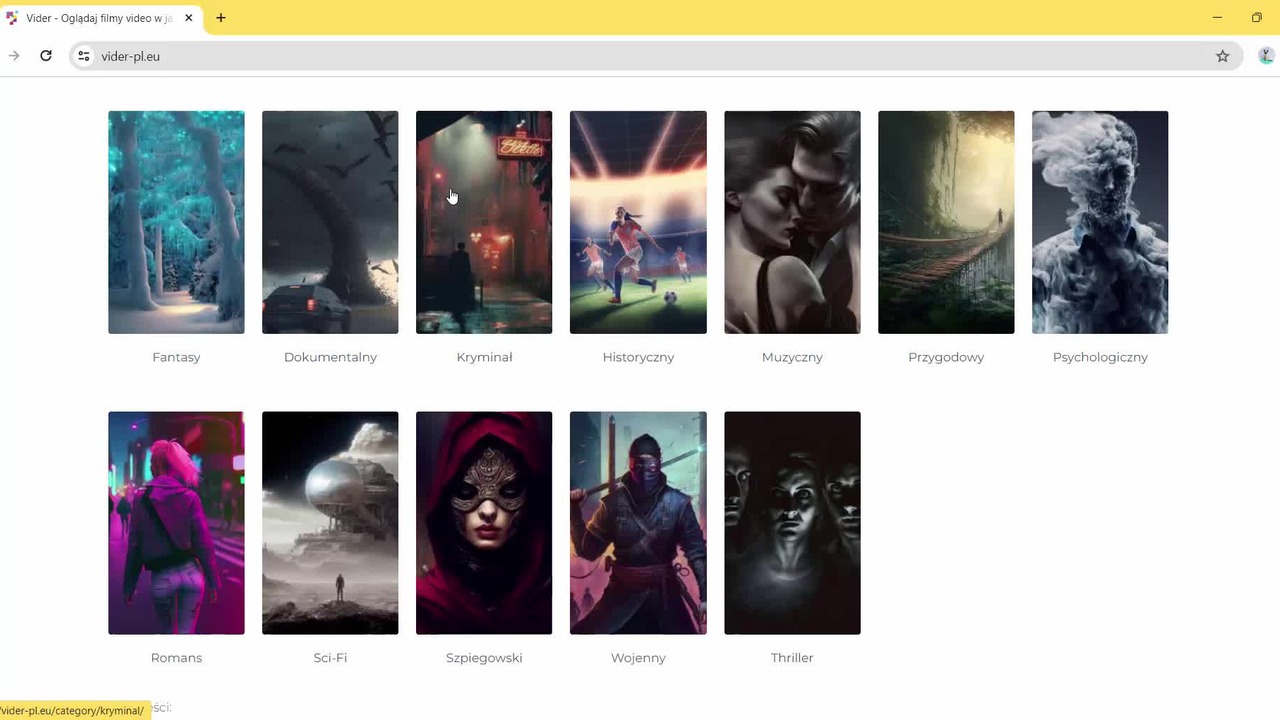
Task: Open the site information icon beside the URL
Action: coord(84,56)
